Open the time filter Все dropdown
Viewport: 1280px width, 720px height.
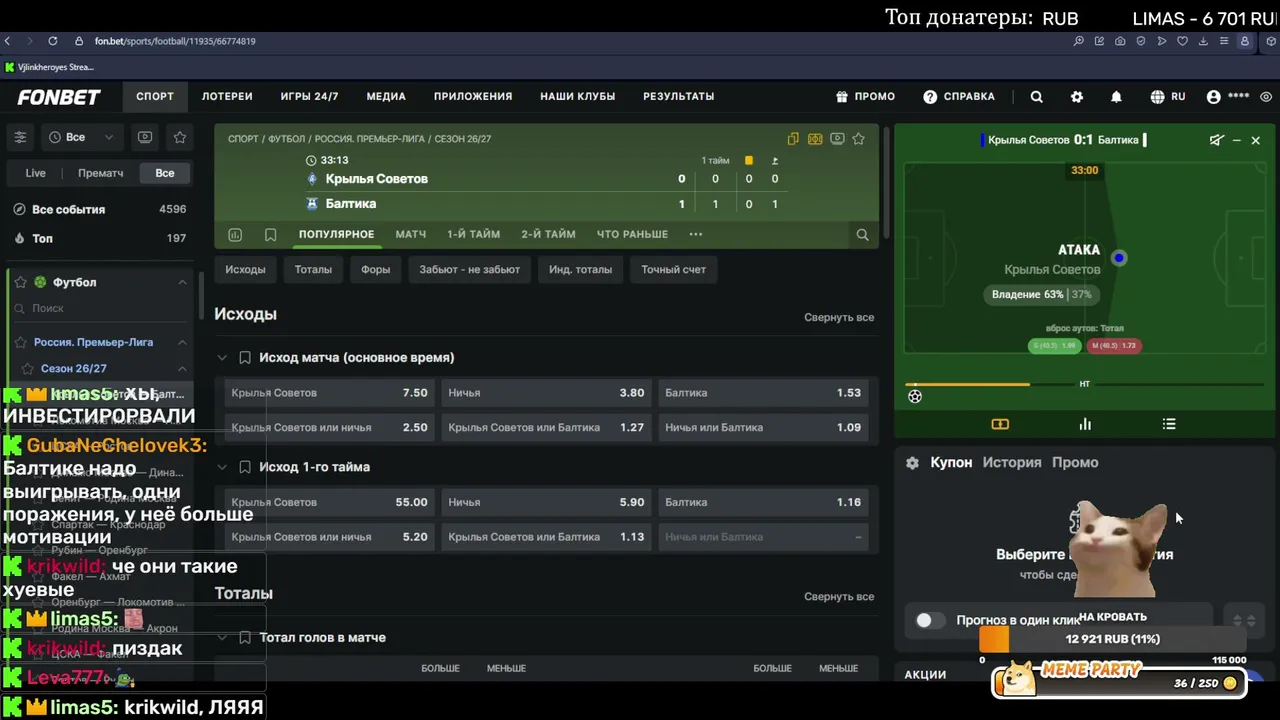pos(83,137)
